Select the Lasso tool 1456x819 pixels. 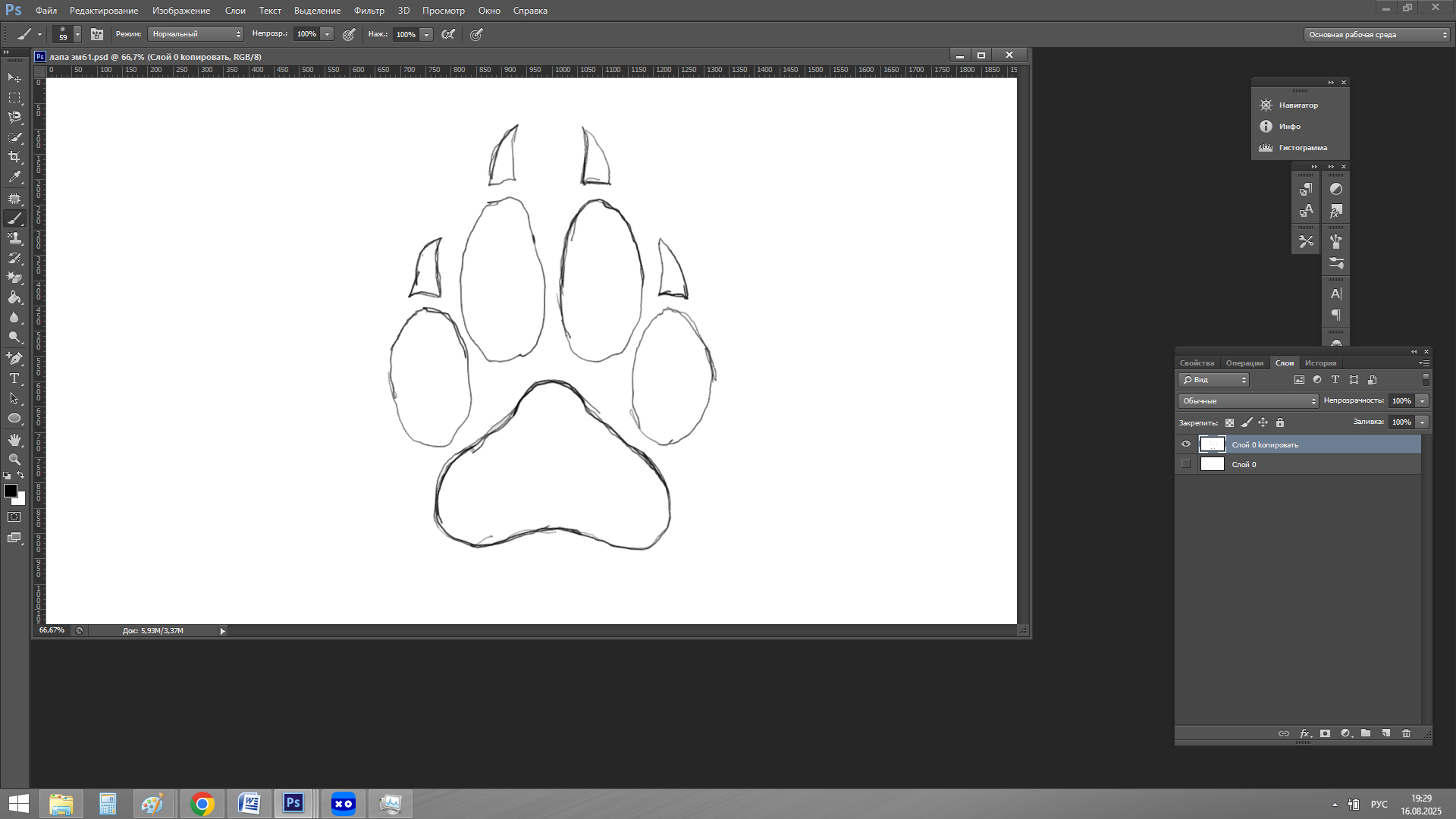click(14, 118)
